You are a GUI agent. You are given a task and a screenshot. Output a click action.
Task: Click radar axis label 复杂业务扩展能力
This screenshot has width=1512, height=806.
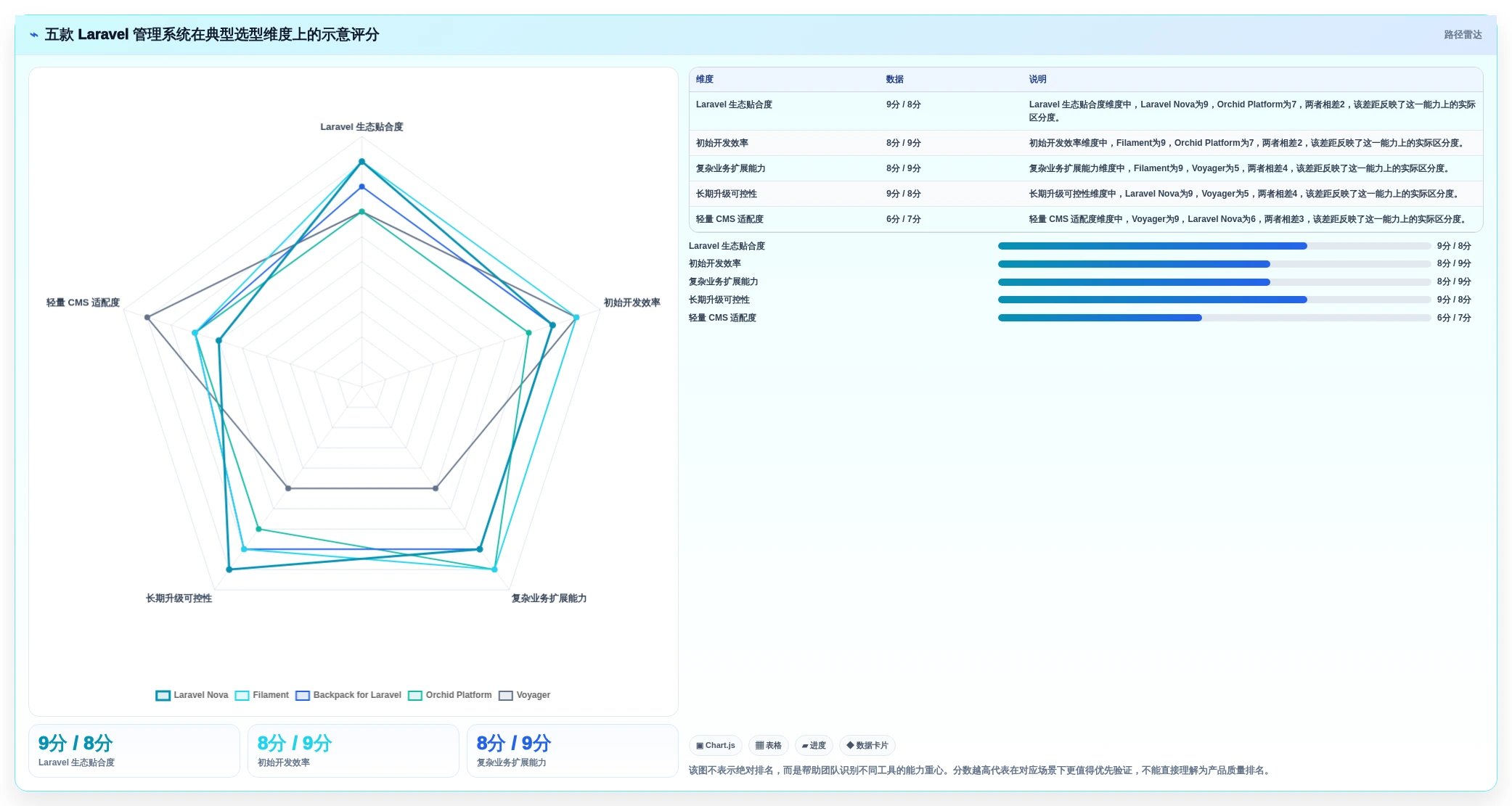[549, 599]
